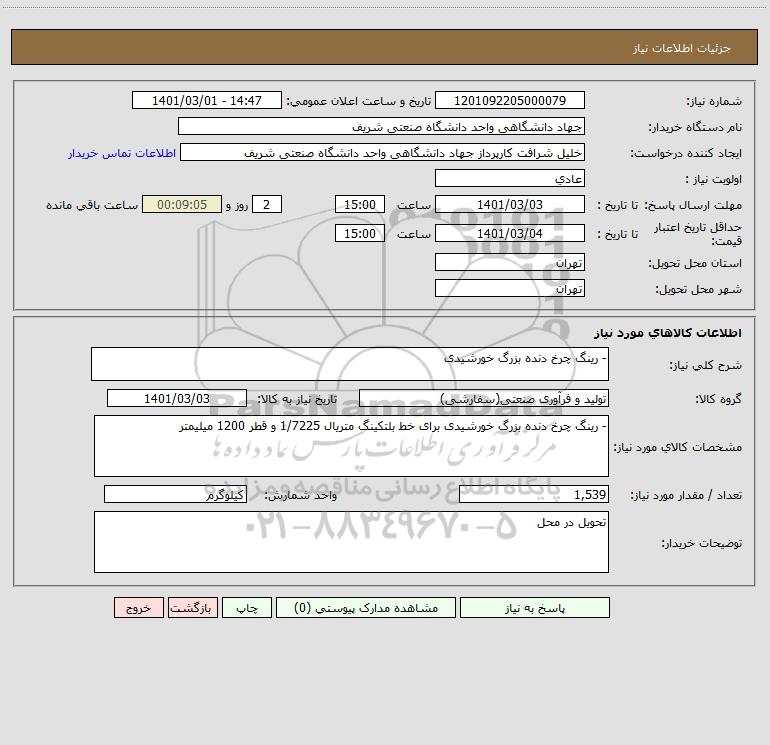Click the label تعداد / مقدار مورد نیاز
The height and width of the screenshot is (745, 770).
point(686,496)
